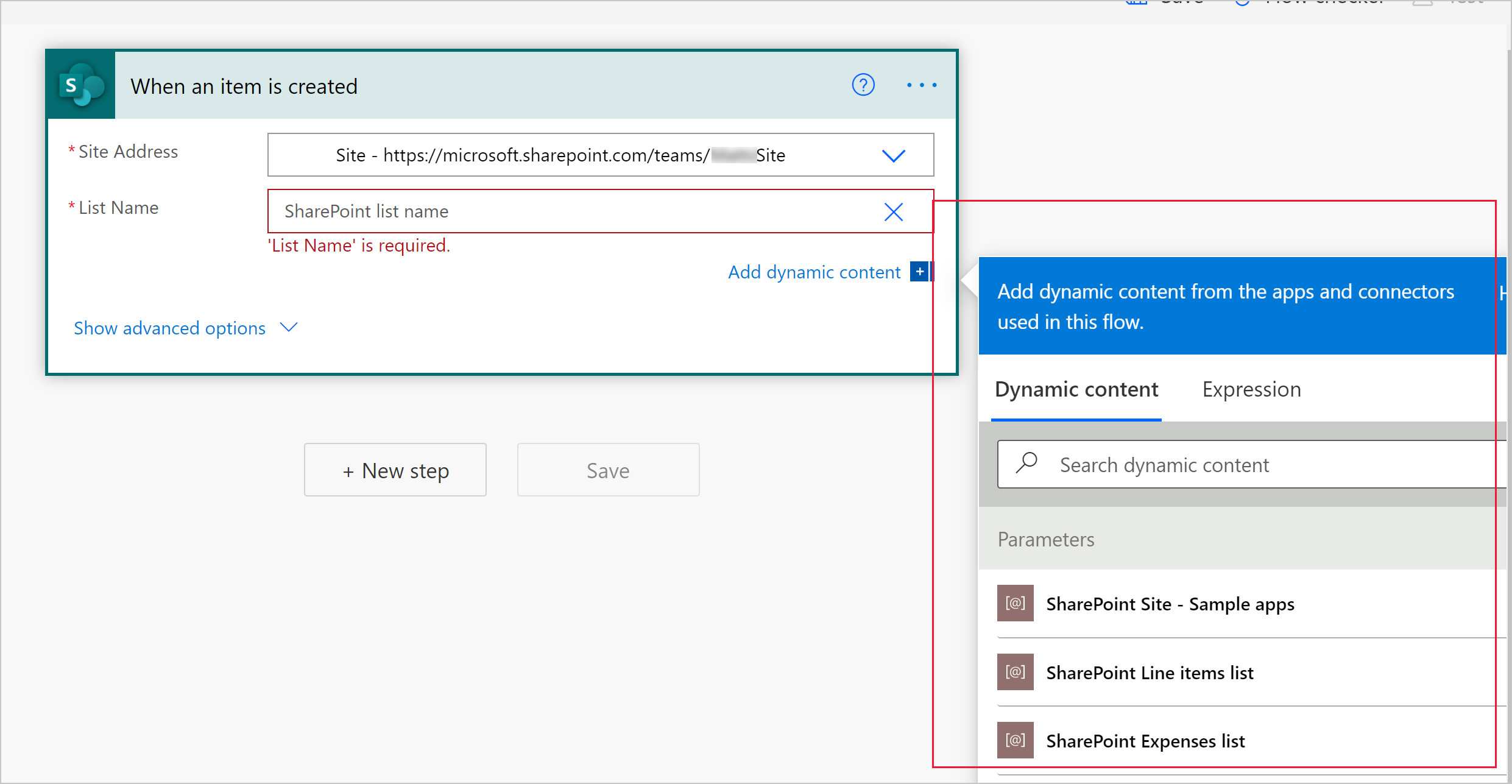This screenshot has width=1512, height=784.
Task: Click the SharePoint trigger icon
Action: [x=84, y=85]
